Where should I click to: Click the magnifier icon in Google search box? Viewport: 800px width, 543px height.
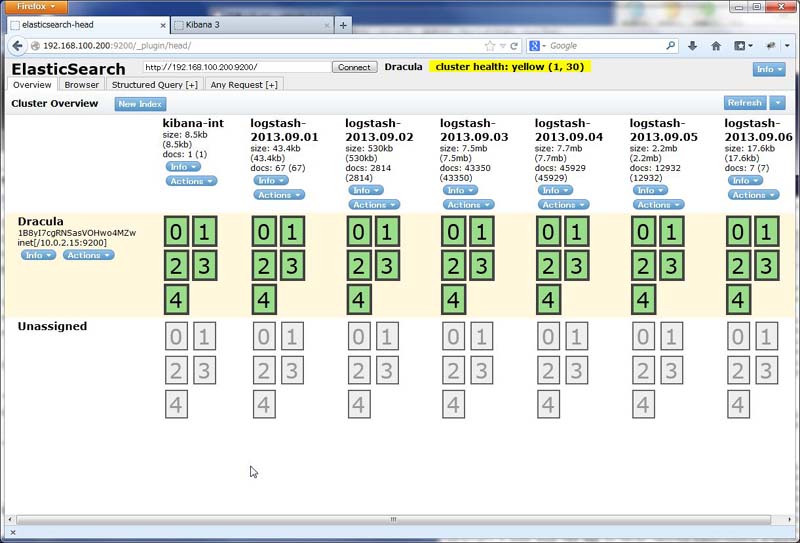[x=671, y=45]
